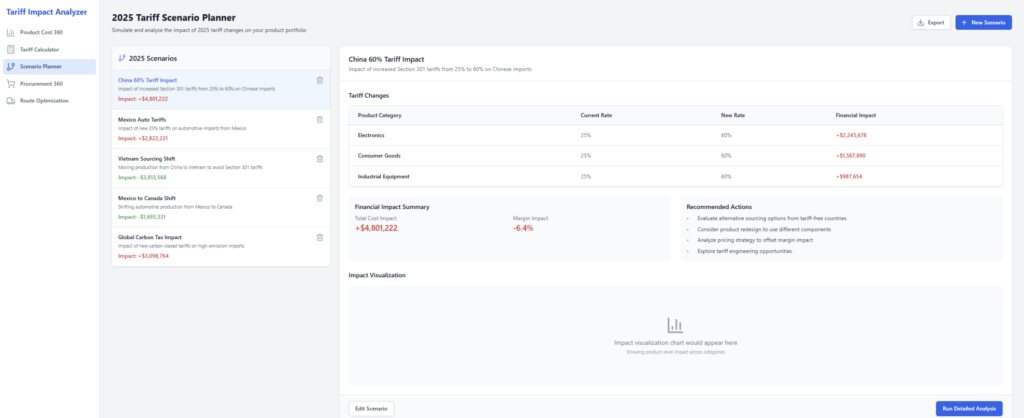Delete the Mexico Auto Tariffs scenario
1024x418 pixels.
(319, 120)
